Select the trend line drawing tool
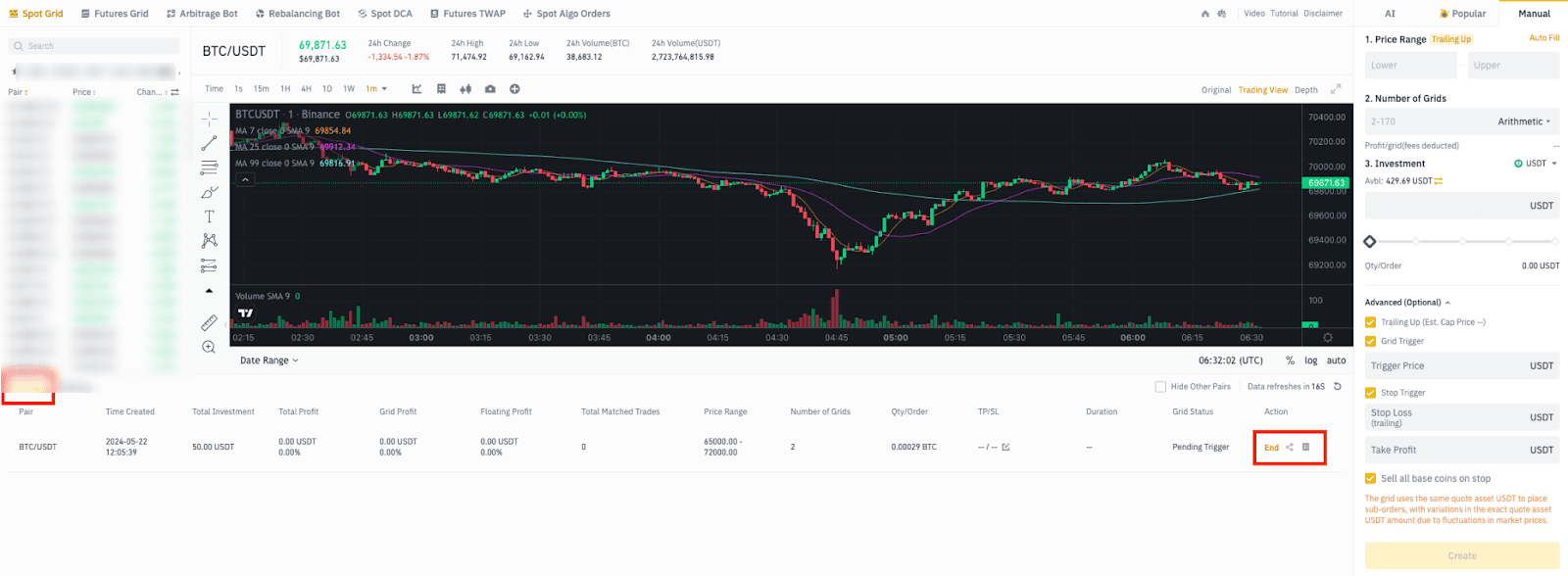Screen dimensions: 1568x576 click(x=209, y=143)
